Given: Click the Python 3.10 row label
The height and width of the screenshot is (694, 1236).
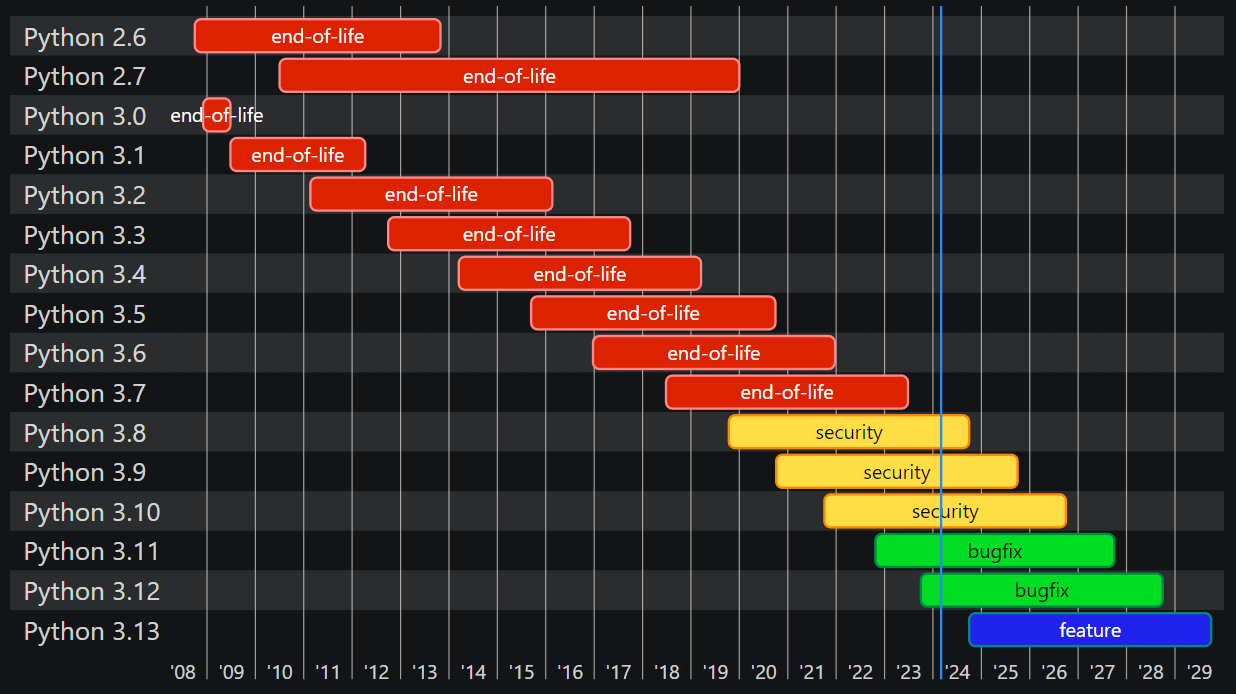Looking at the screenshot, I should tap(92, 512).
